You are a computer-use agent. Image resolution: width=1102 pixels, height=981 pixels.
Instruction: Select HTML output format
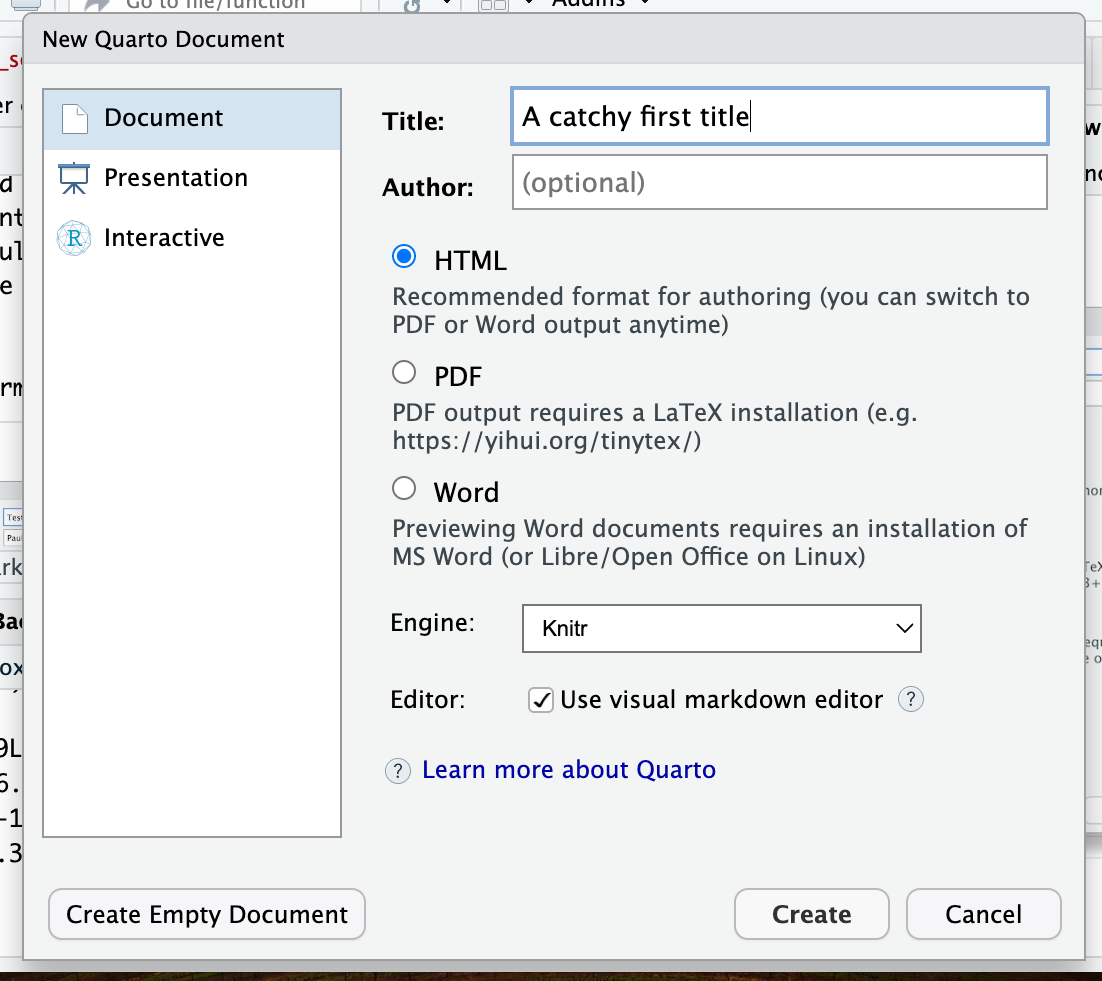404,257
